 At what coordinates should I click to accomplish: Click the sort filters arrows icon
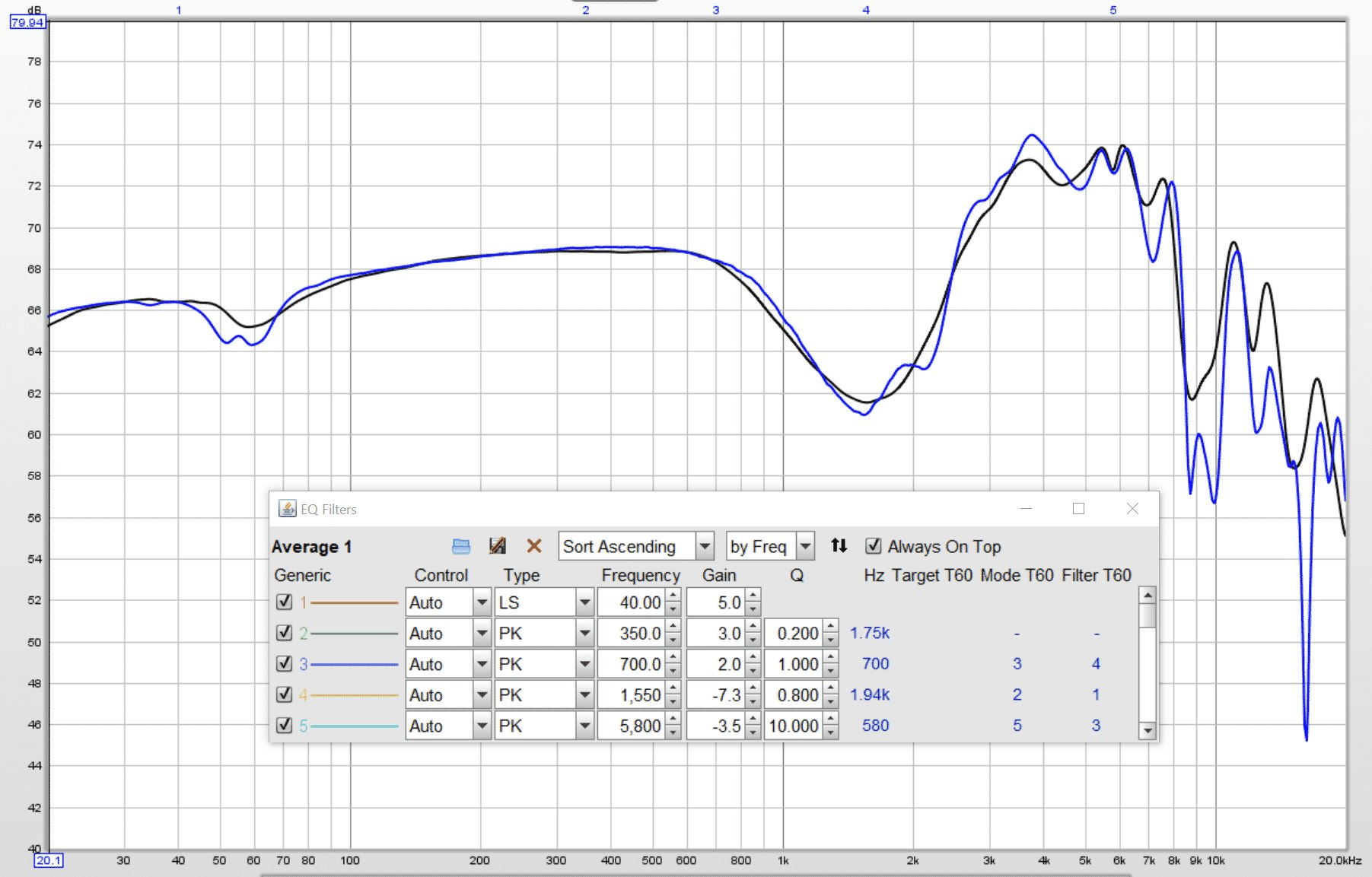[839, 545]
